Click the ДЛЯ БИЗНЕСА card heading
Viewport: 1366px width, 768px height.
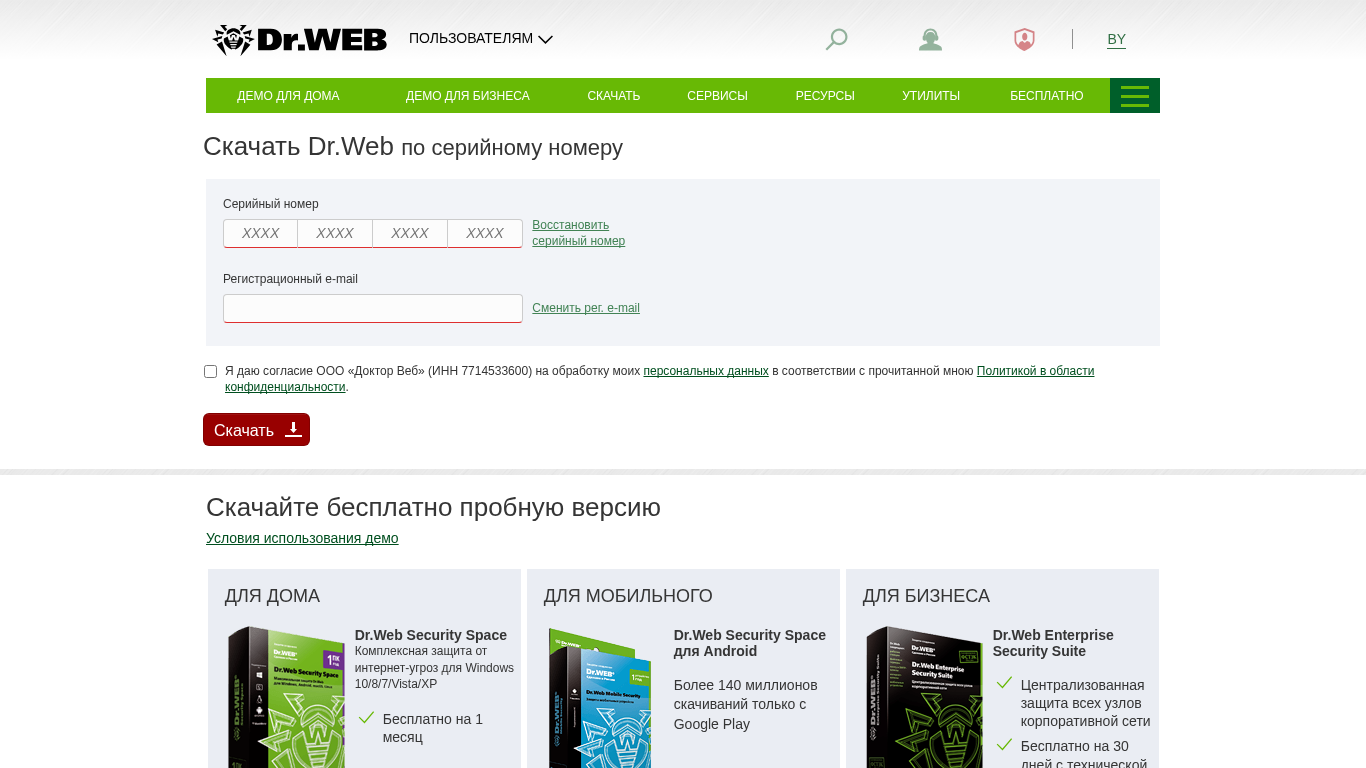926,596
